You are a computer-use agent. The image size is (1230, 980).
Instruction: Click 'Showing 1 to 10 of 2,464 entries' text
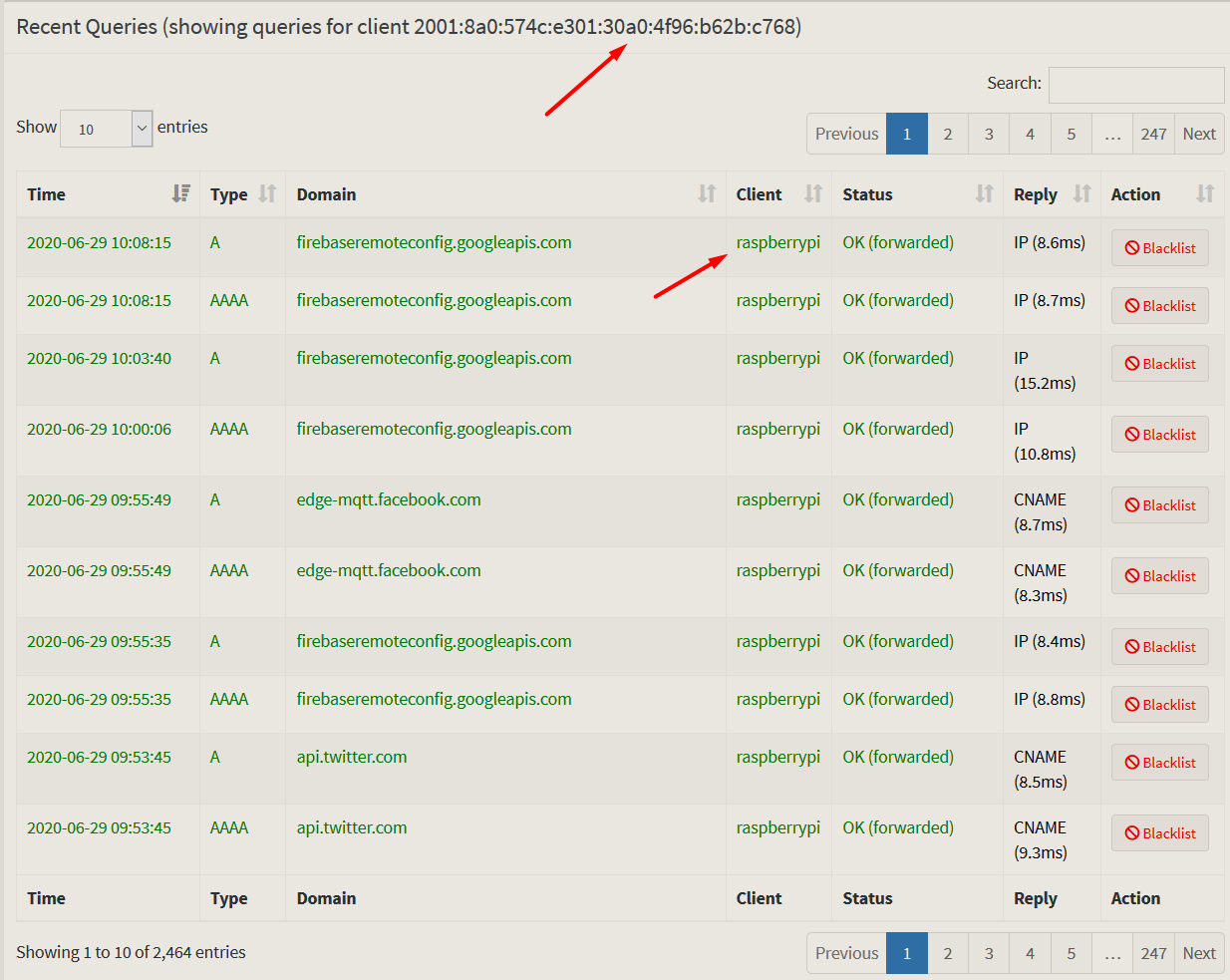coord(131,952)
